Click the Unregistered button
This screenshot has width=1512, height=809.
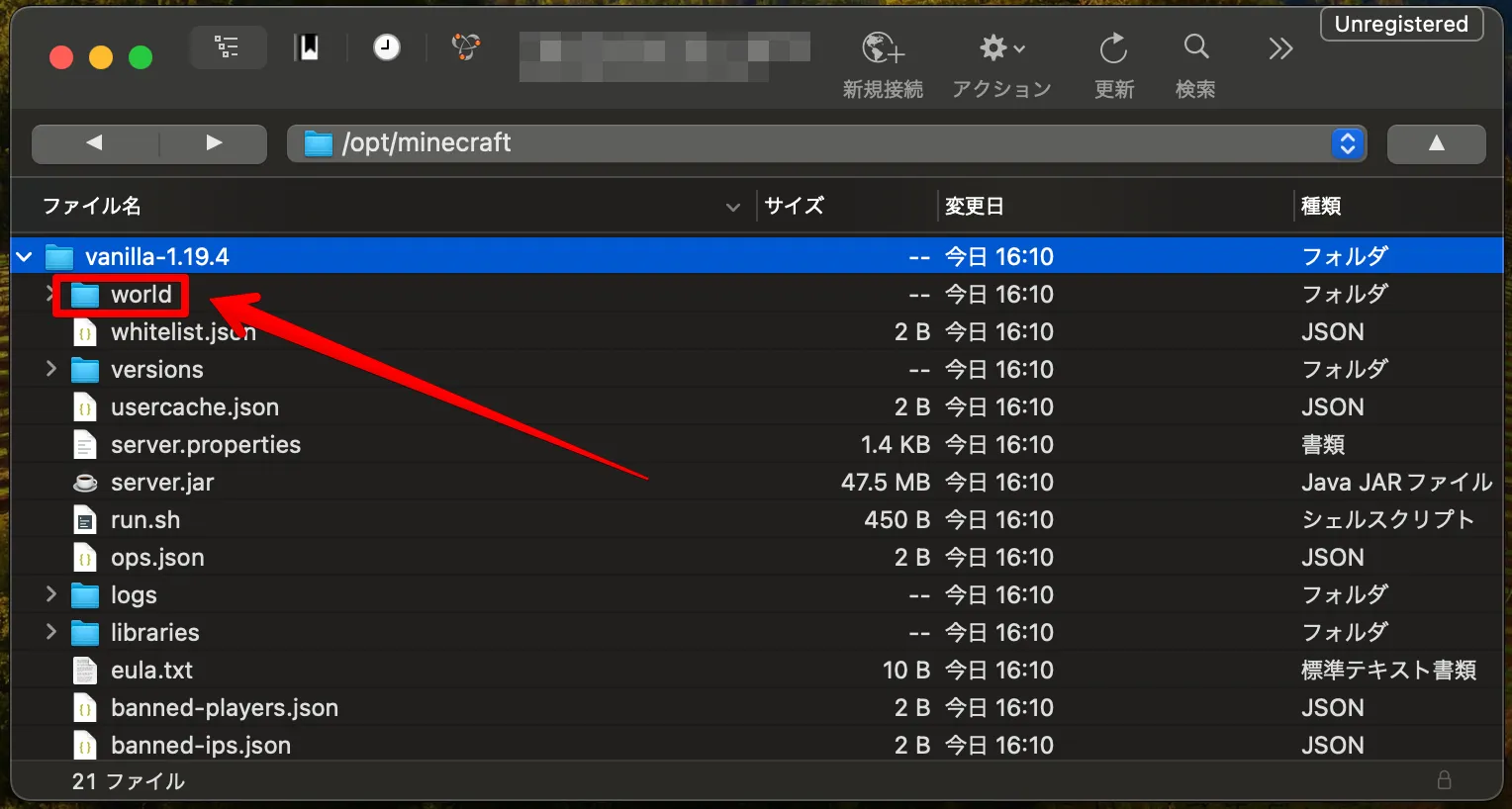click(x=1401, y=24)
